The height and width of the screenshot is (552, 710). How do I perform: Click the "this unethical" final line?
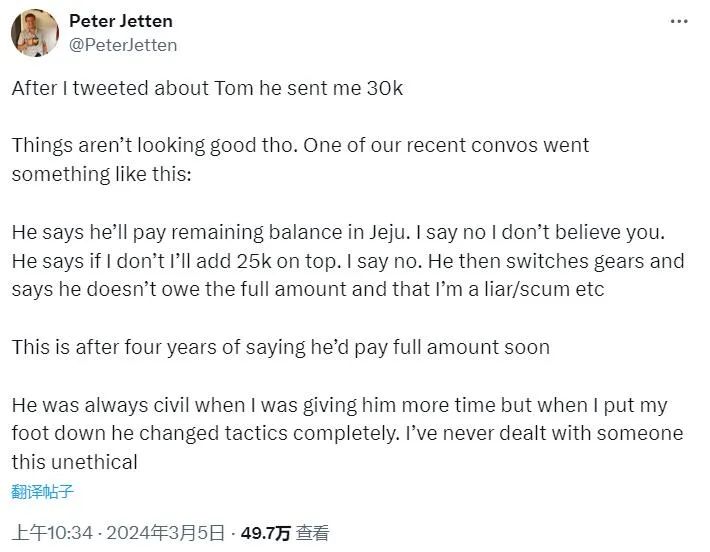click(74, 462)
